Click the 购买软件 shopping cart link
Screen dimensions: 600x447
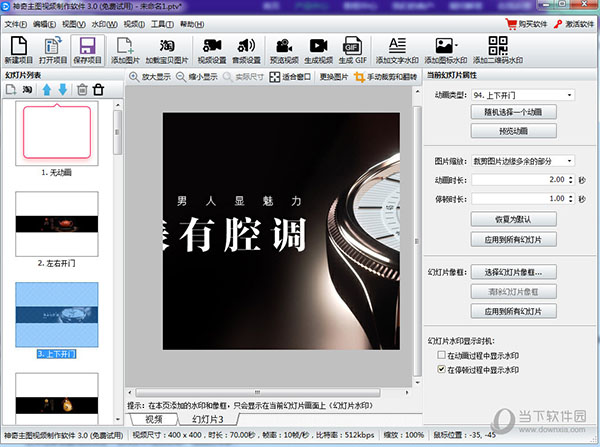(x=526, y=24)
